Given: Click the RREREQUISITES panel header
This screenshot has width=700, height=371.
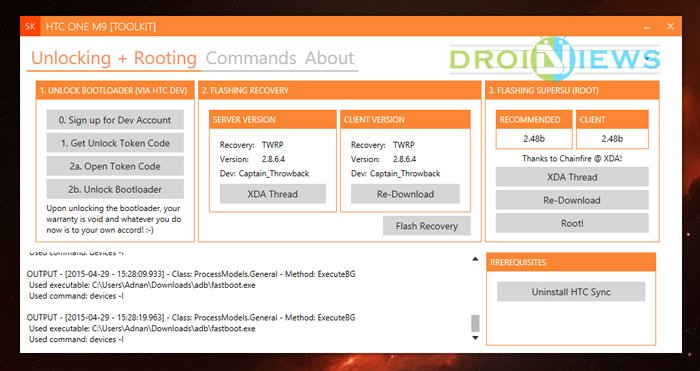Looking at the screenshot, I should pos(571,262).
